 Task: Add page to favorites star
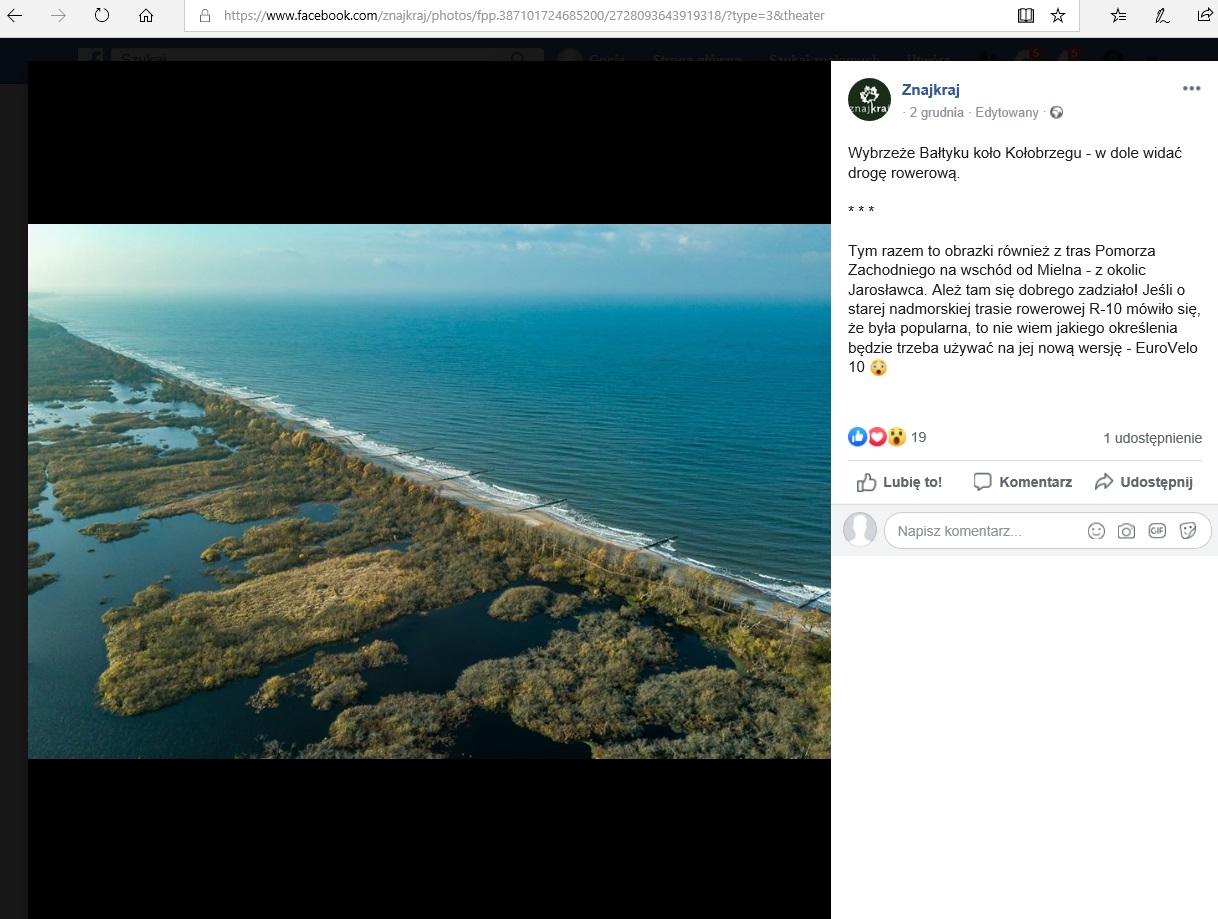(x=1057, y=16)
